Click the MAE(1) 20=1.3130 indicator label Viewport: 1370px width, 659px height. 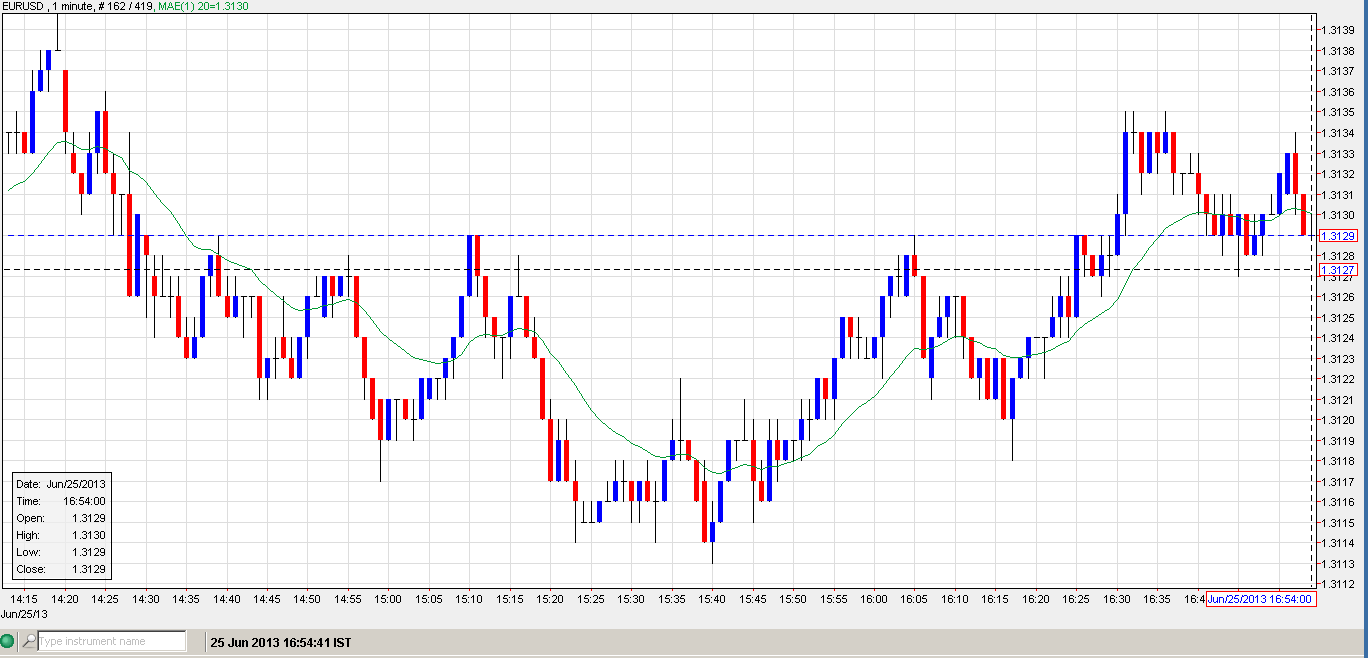(203, 6)
